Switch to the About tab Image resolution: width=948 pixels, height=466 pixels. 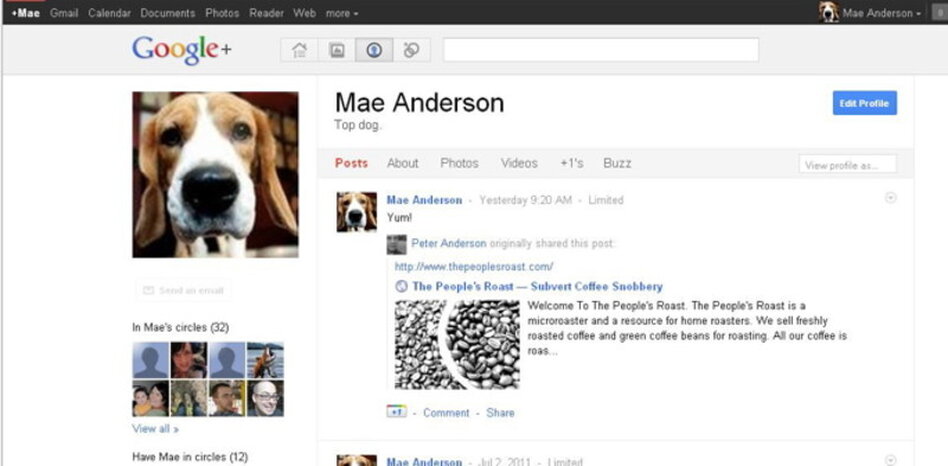point(403,163)
